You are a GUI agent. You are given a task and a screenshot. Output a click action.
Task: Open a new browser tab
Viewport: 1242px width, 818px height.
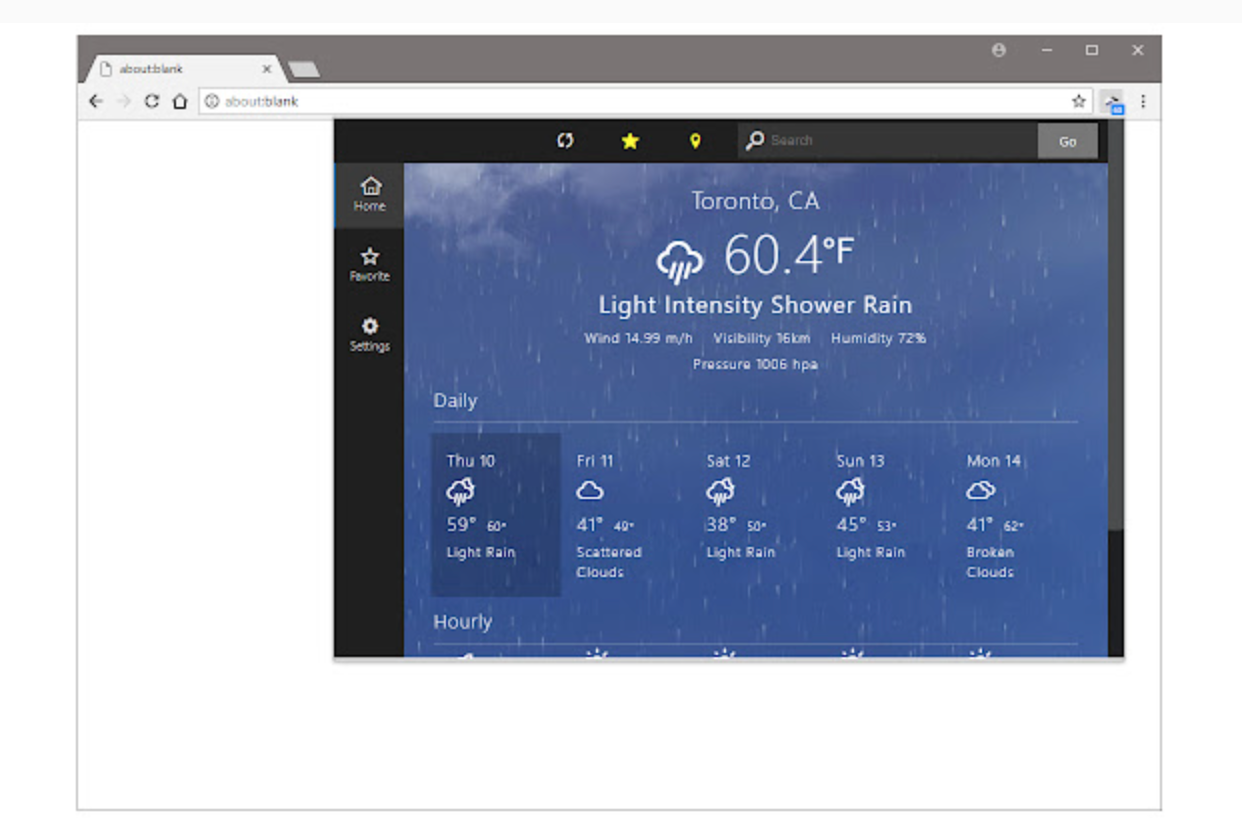click(x=303, y=69)
